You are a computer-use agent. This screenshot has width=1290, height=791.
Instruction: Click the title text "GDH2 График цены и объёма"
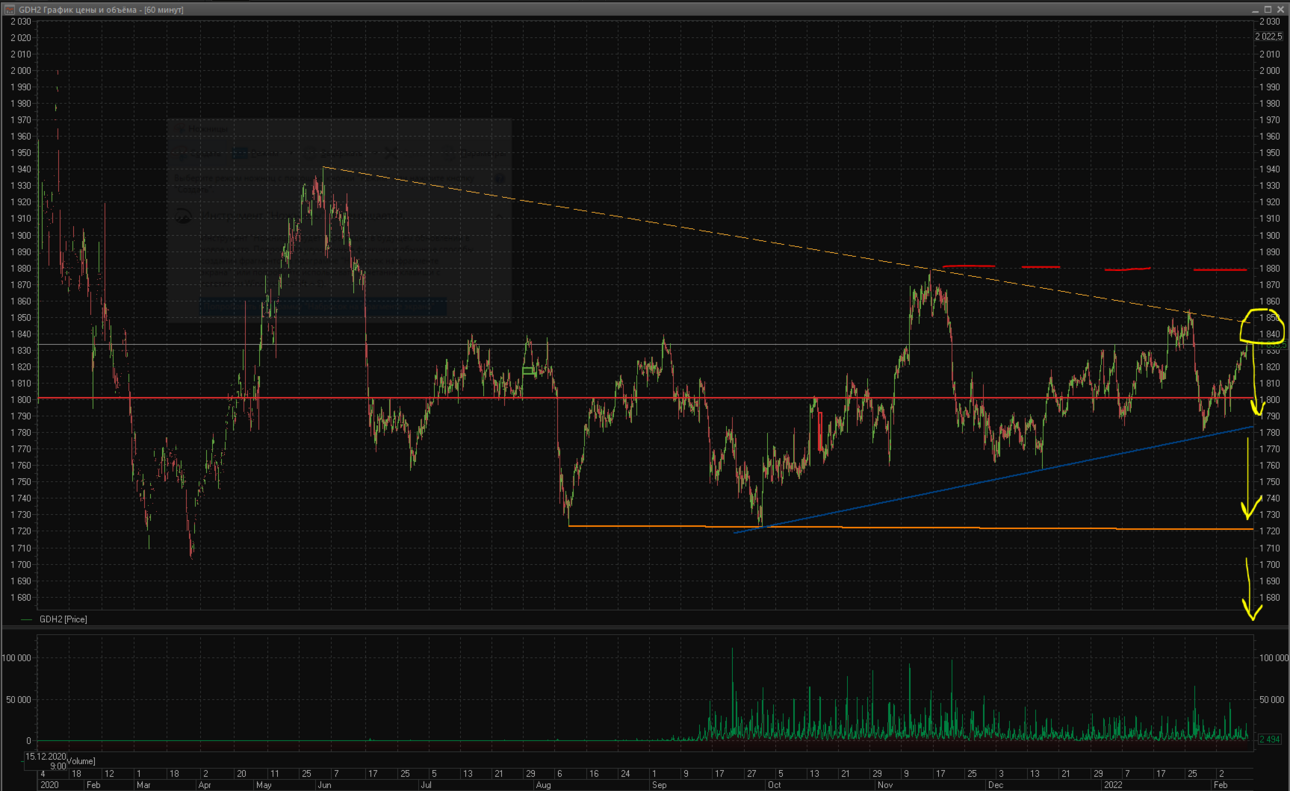point(80,9)
